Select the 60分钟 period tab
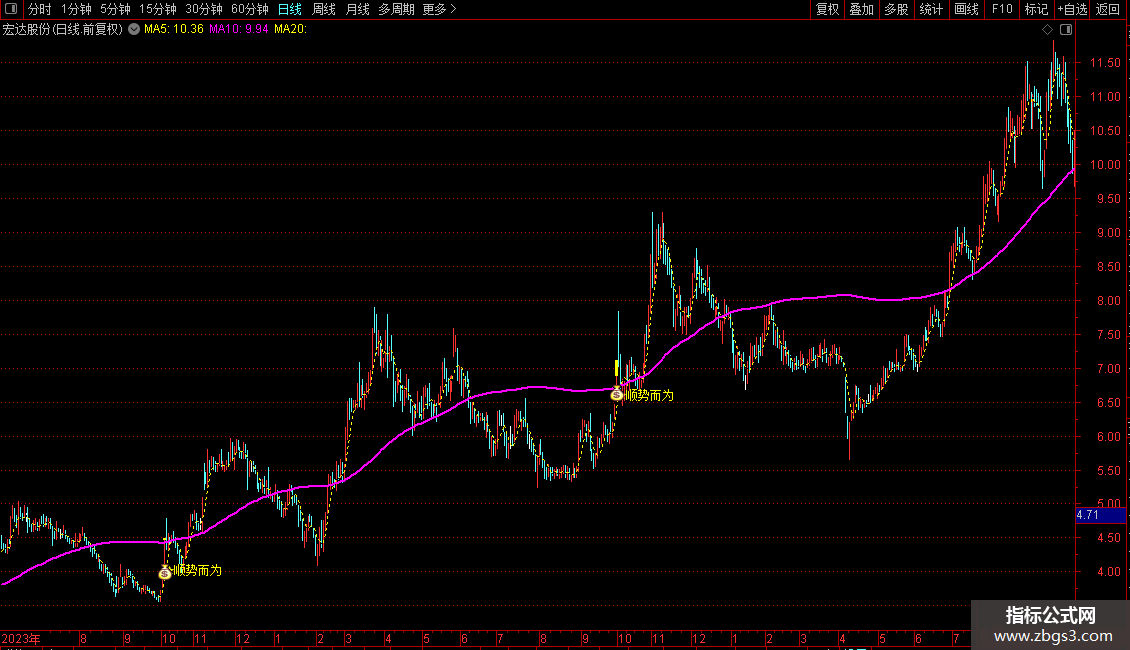Viewport: 1130px width, 650px height. click(x=249, y=9)
